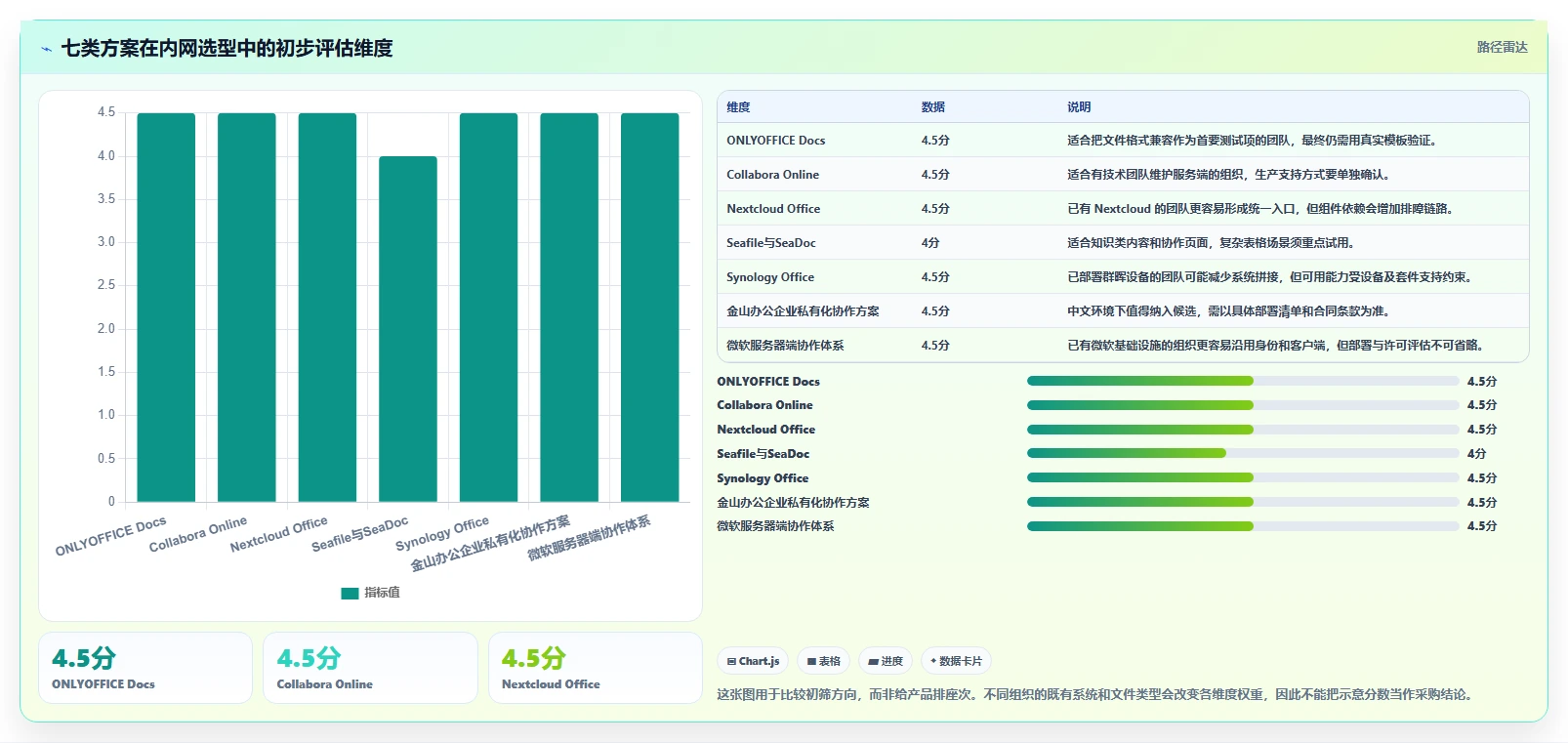This screenshot has width=1568, height=743.
Task: Click 微软服务器端协作体系 in the table's 维度 column
Action: [785, 346]
